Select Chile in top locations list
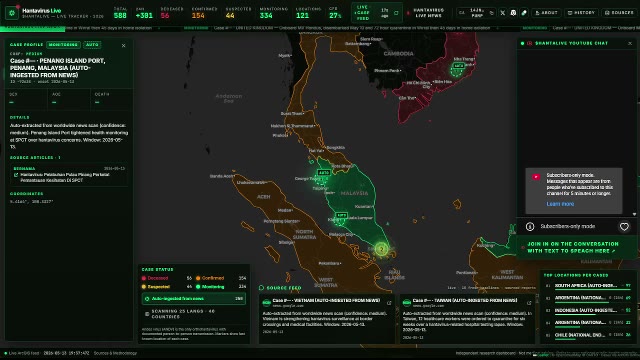640x360 pixels. [x=588, y=336]
